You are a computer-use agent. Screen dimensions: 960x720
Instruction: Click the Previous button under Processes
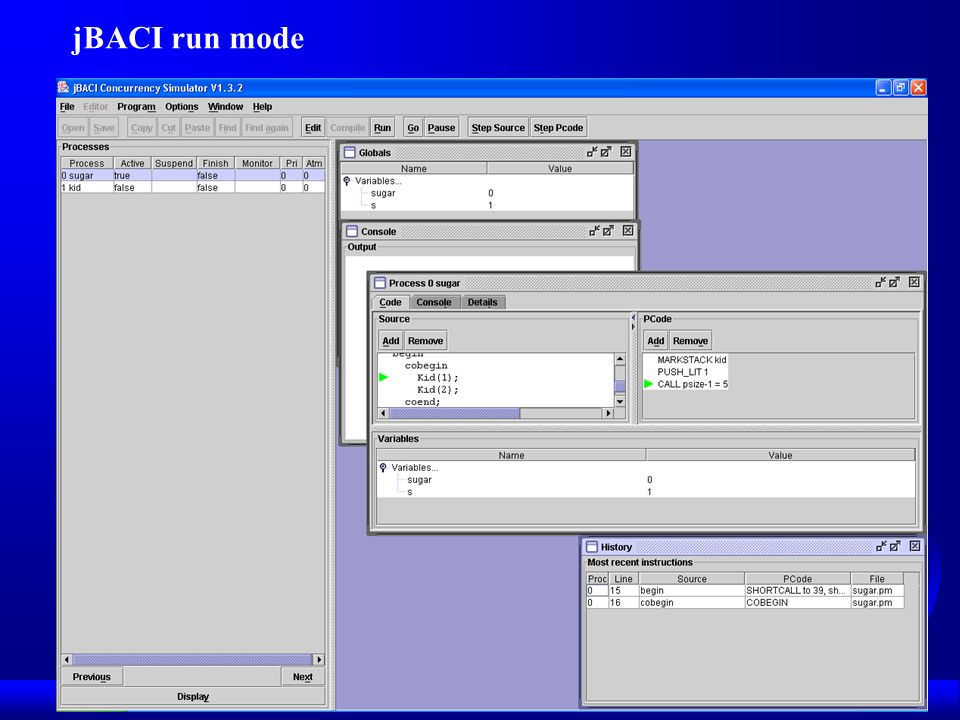pos(91,677)
